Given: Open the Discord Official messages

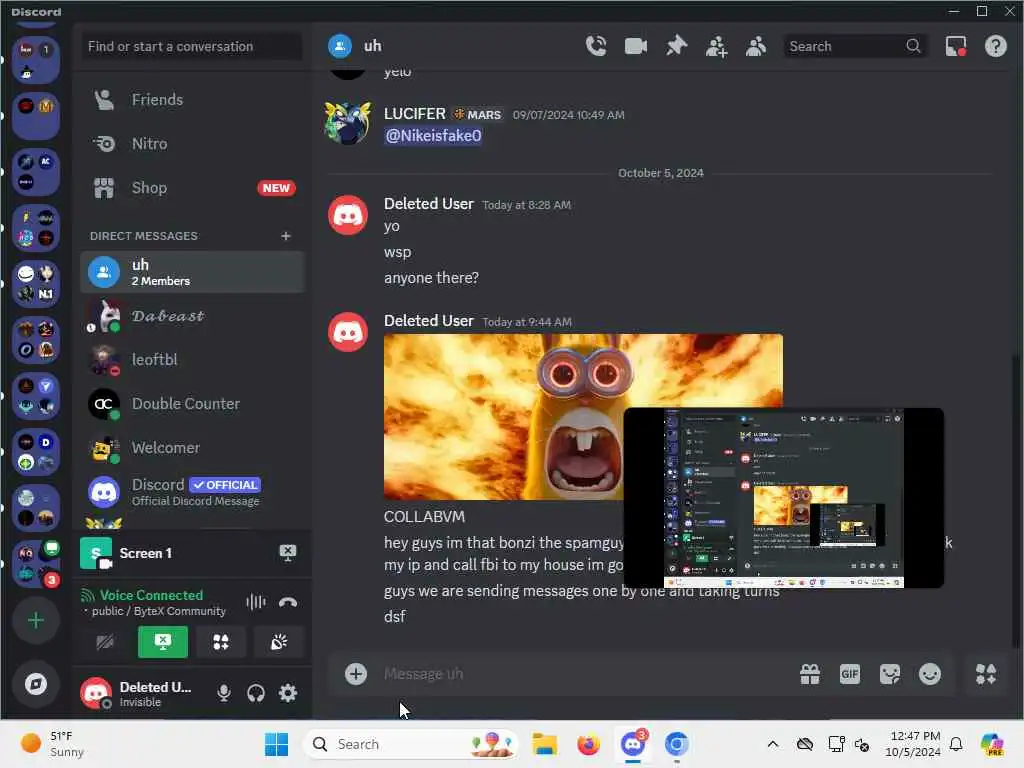Looking at the screenshot, I should (x=192, y=492).
